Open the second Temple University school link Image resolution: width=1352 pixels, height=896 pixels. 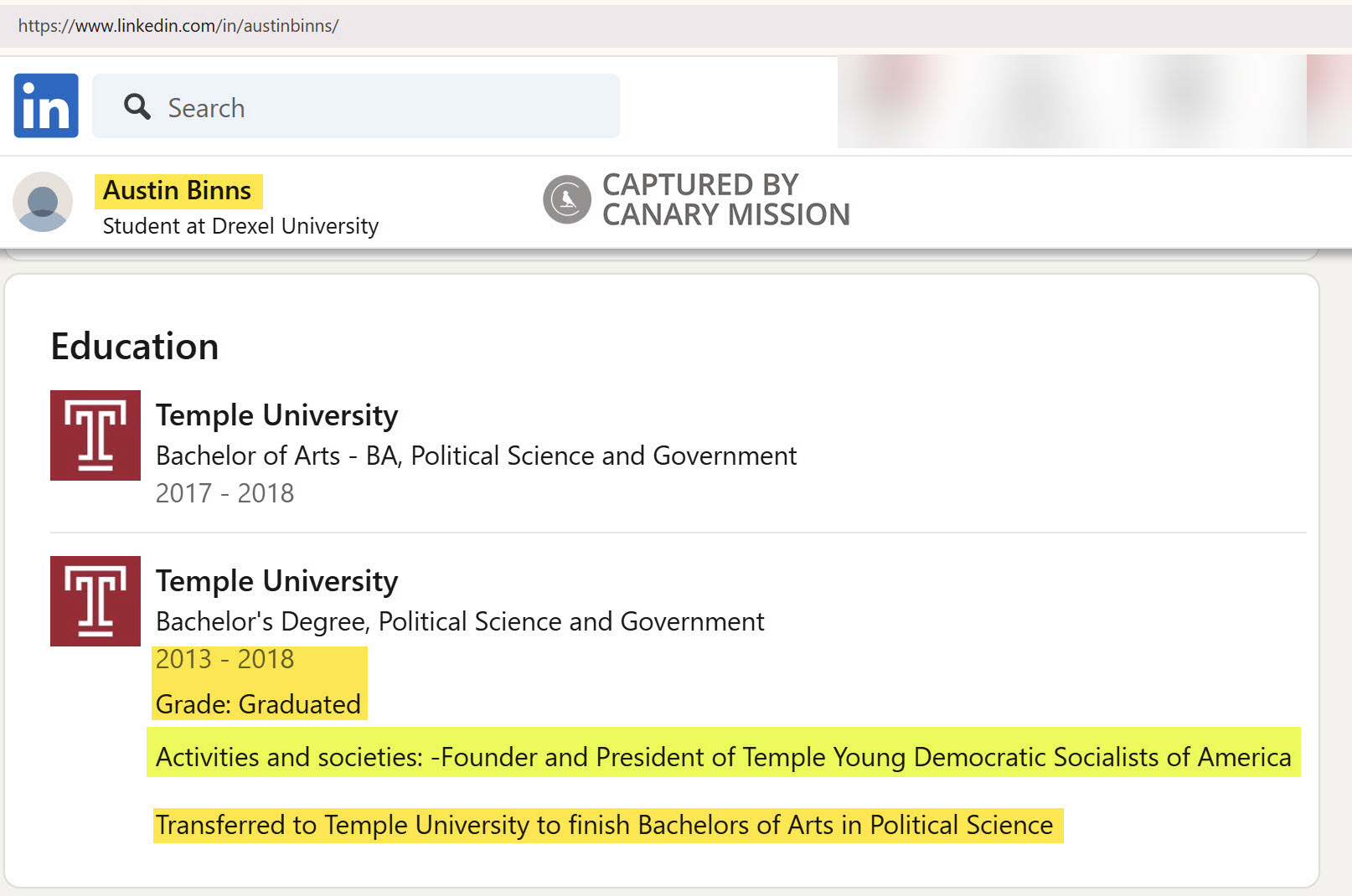tap(276, 581)
